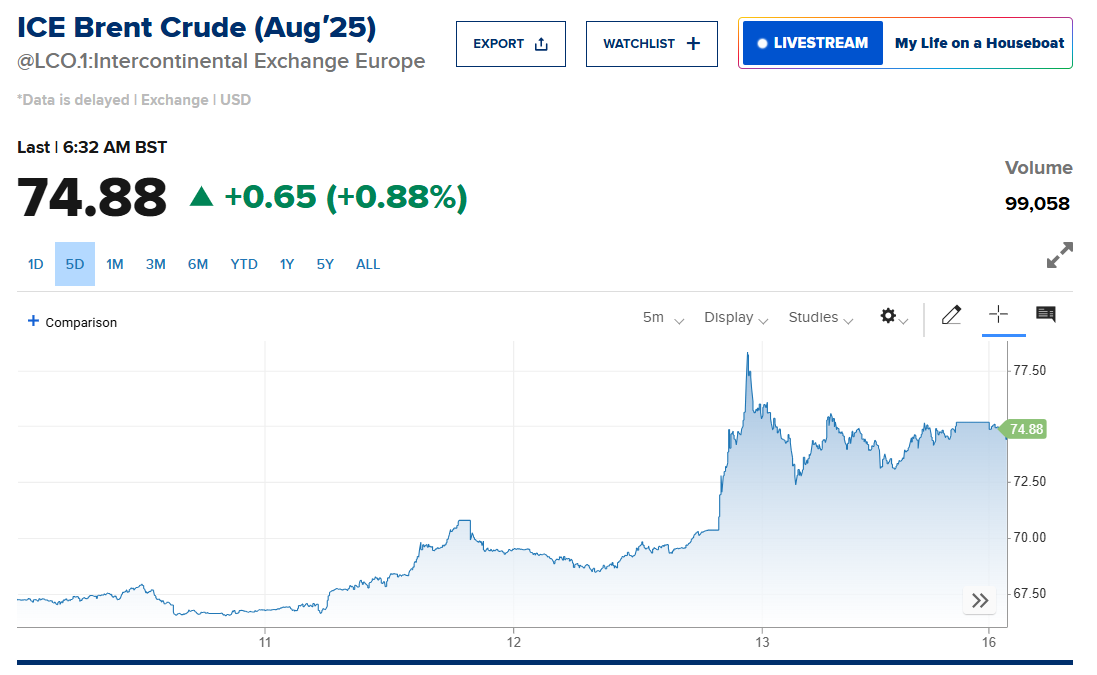This screenshot has width=1097, height=675.
Task: Click the chart settings gear icon
Action: (x=888, y=316)
